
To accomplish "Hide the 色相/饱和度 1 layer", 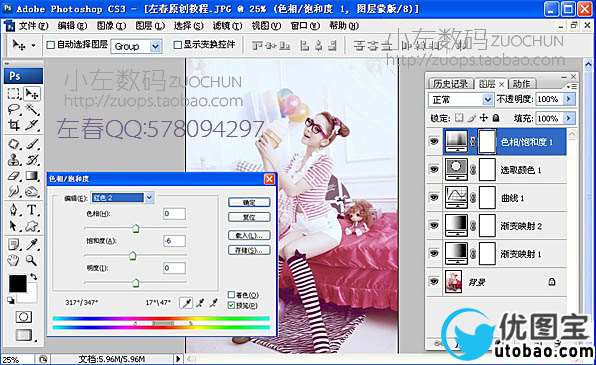I will point(434,141).
